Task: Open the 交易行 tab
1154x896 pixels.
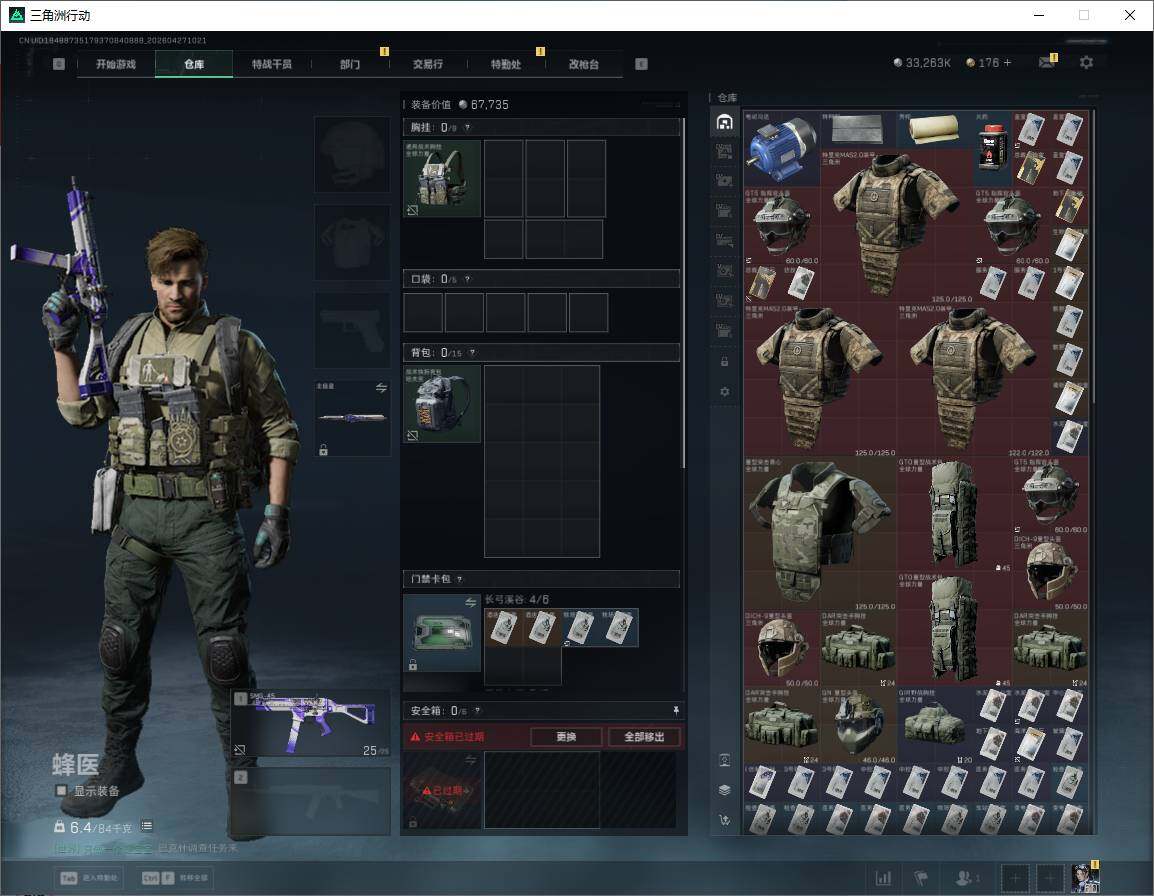Action: pos(428,64)
